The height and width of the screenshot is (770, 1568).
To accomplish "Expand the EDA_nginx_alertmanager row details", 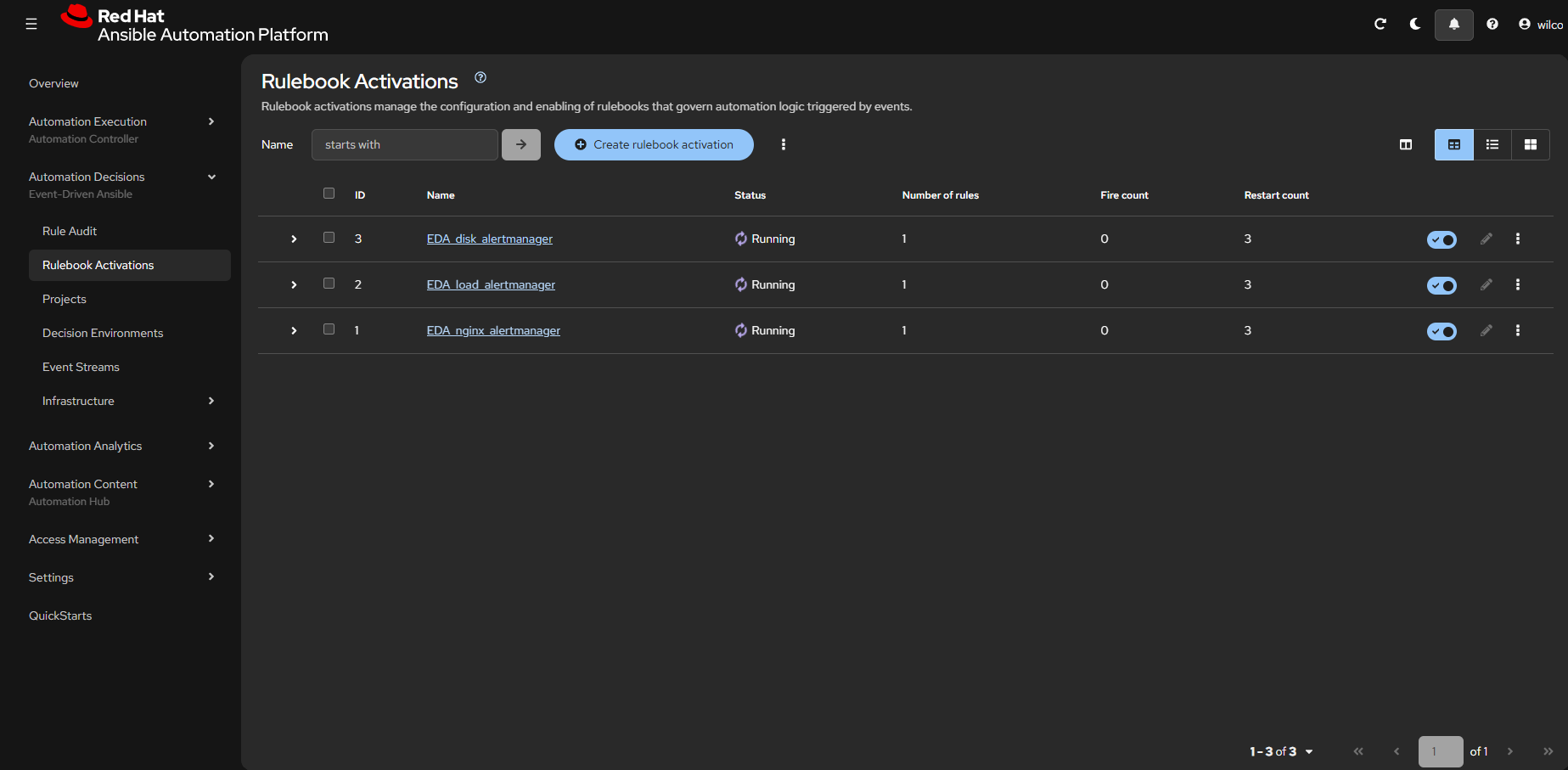I will [294, 330].
